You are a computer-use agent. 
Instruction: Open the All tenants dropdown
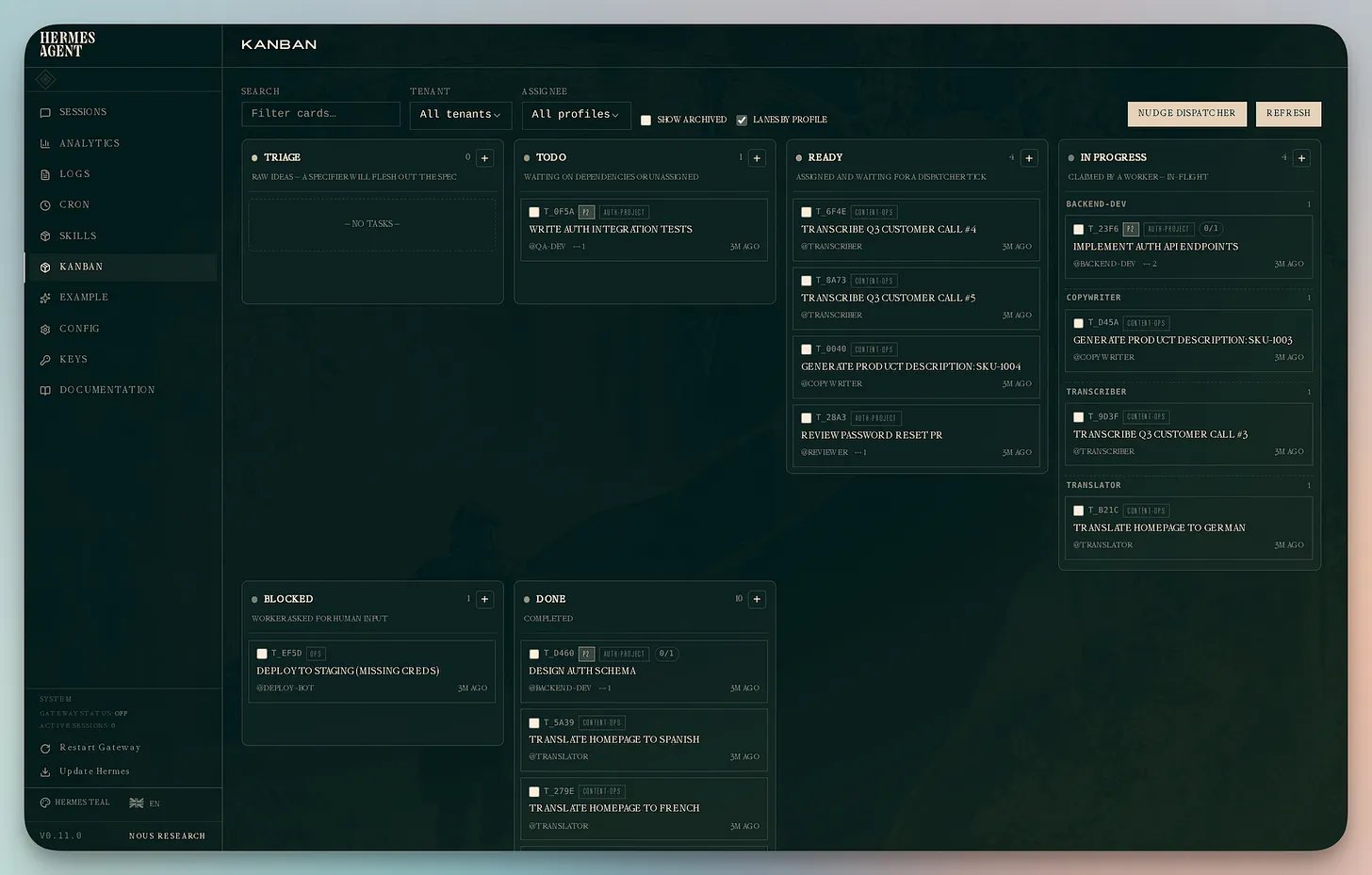(x=461, y=114)
